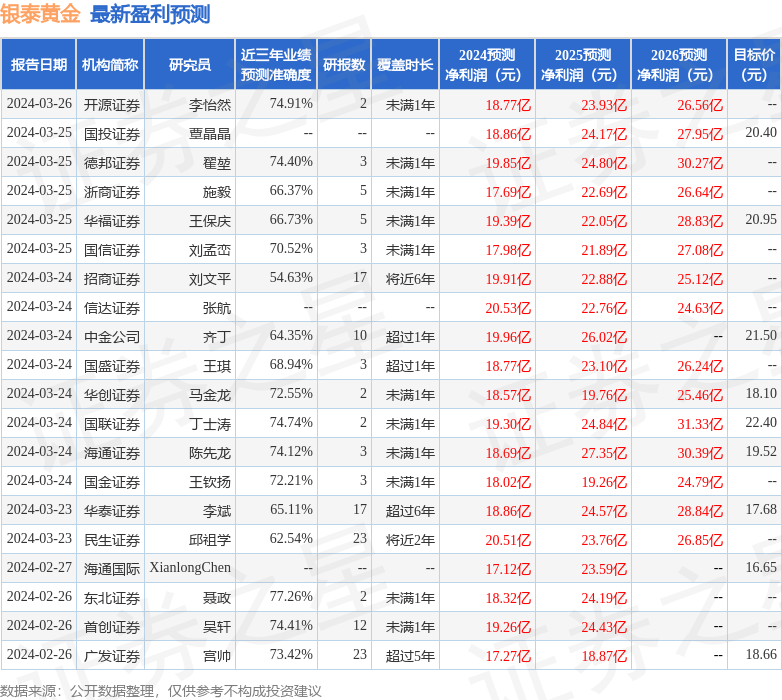Select target price 20.40
The image size is (782, 700).
coord(761,132)
